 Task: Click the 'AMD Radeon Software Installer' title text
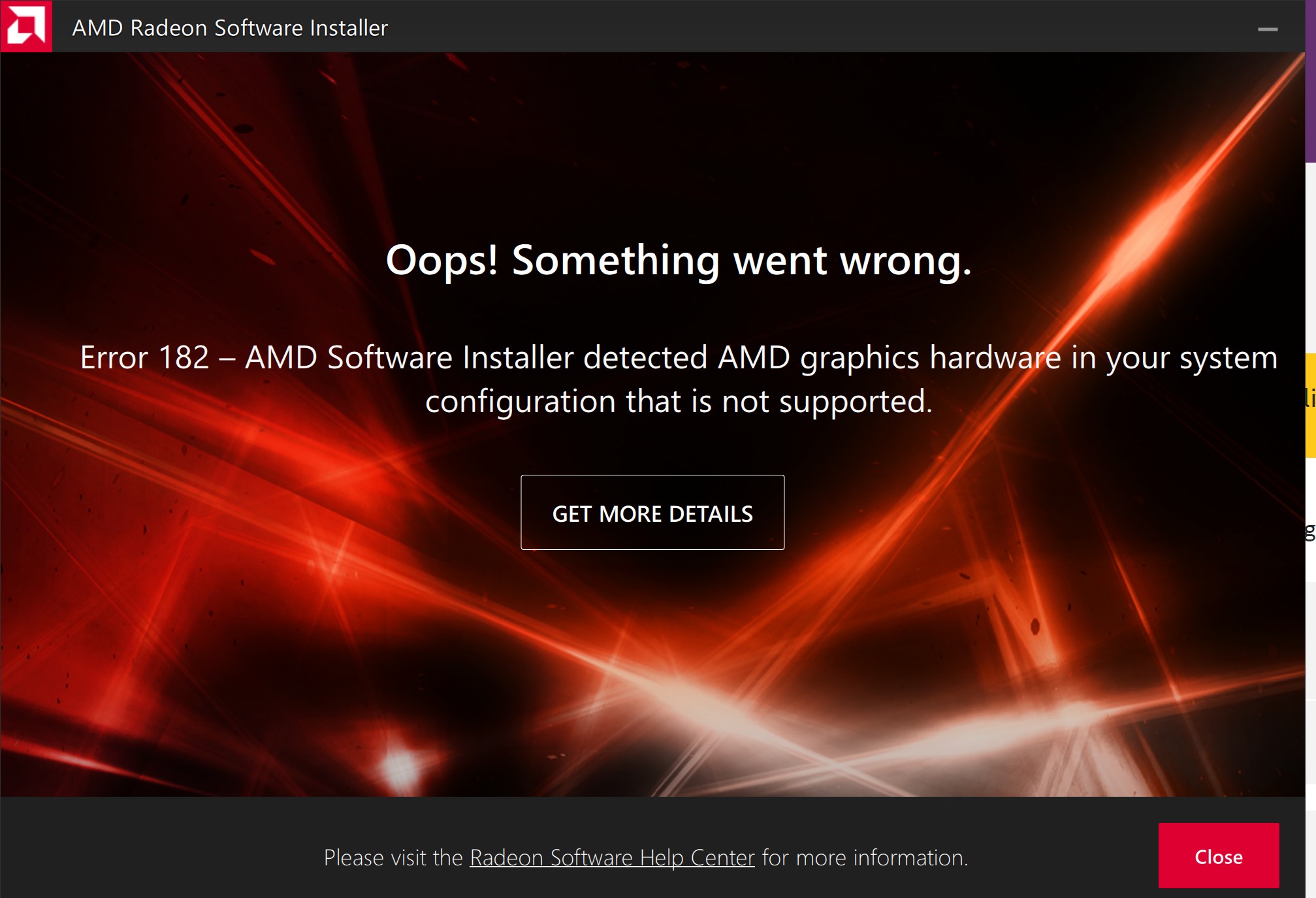230,28
